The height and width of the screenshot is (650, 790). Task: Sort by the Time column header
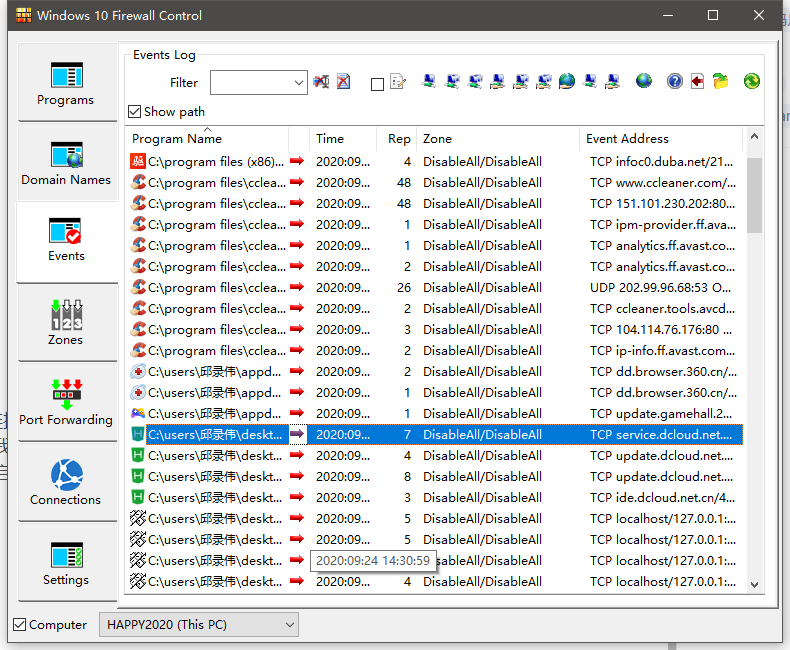(343, 139)
